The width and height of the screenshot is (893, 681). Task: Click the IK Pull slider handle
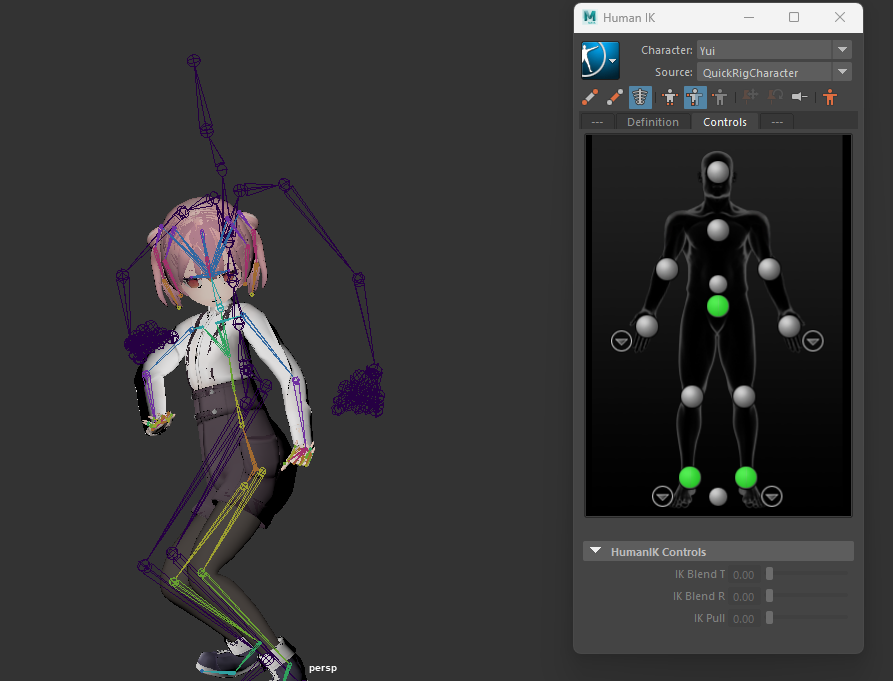[x=769, y=617]
